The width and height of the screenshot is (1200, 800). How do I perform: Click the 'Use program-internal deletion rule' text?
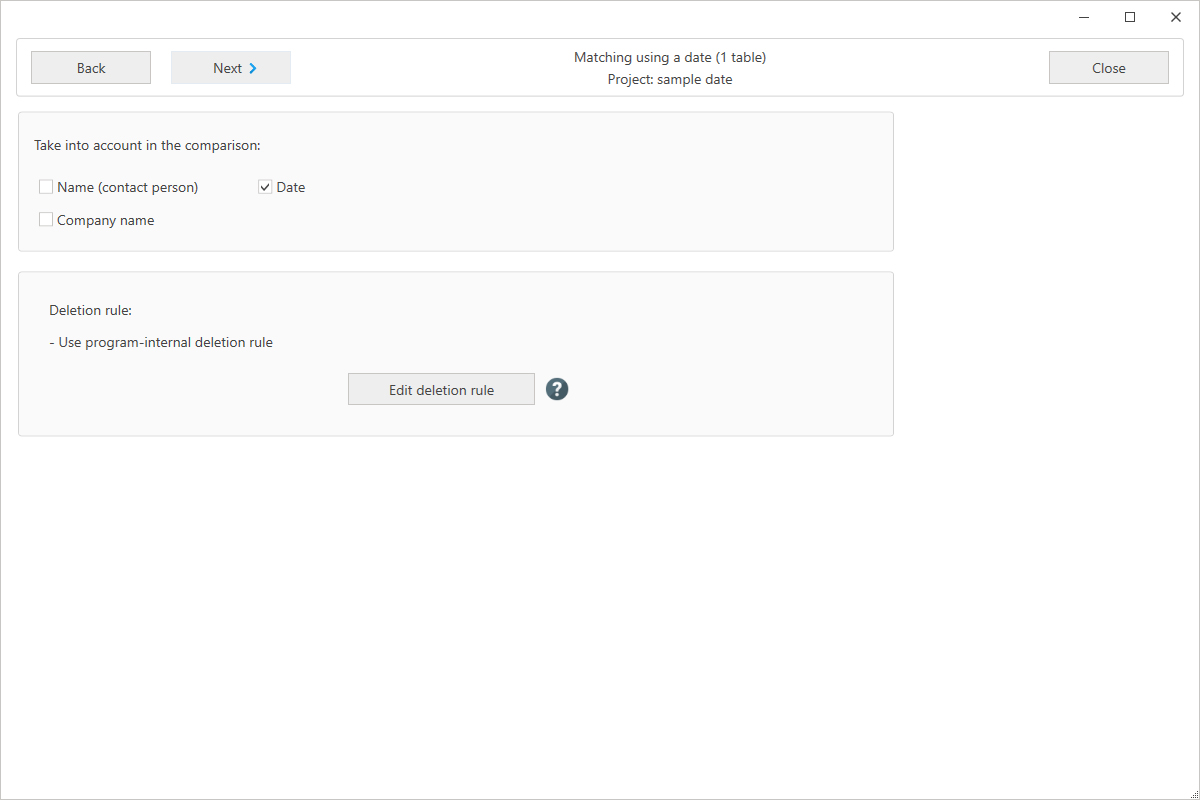tap(161, 342)
